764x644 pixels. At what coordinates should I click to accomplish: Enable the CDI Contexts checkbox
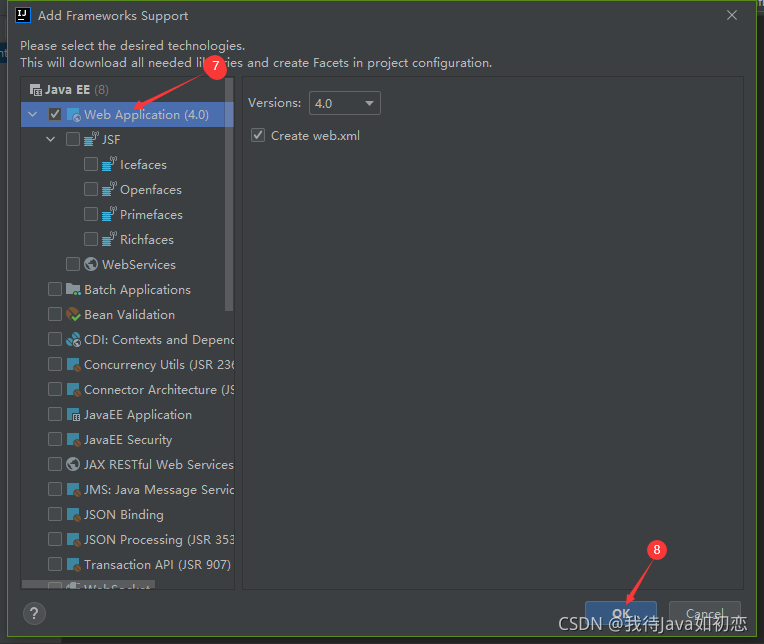tap(55, 339)
